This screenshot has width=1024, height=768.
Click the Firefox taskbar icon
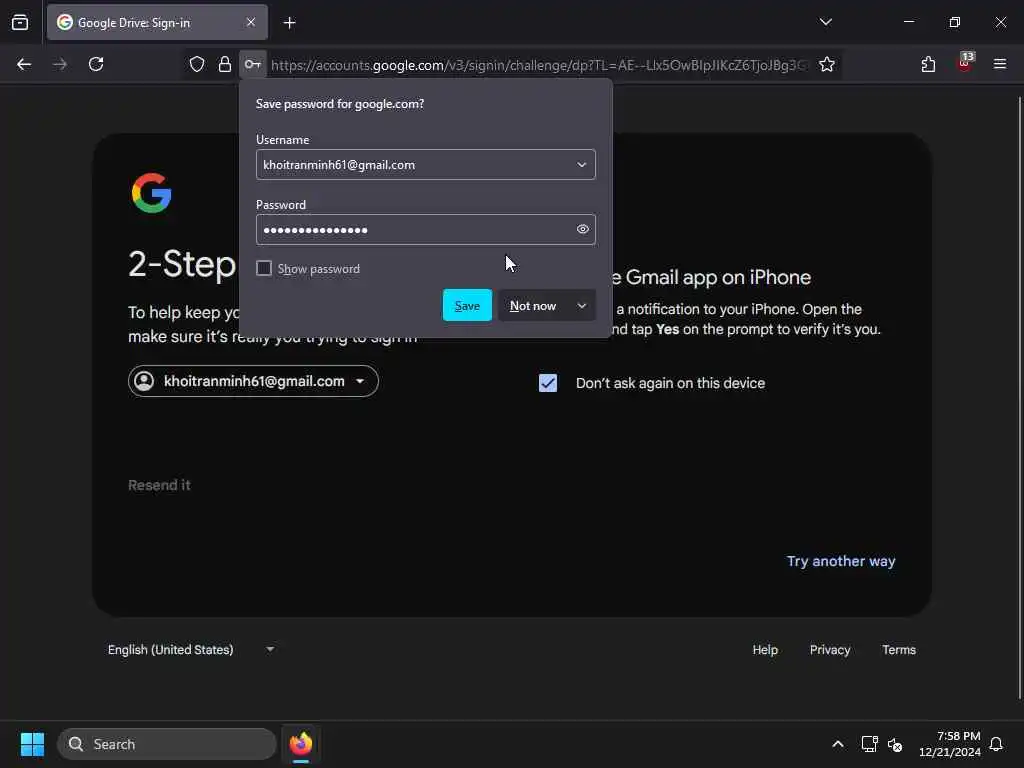tap(300, 744)
